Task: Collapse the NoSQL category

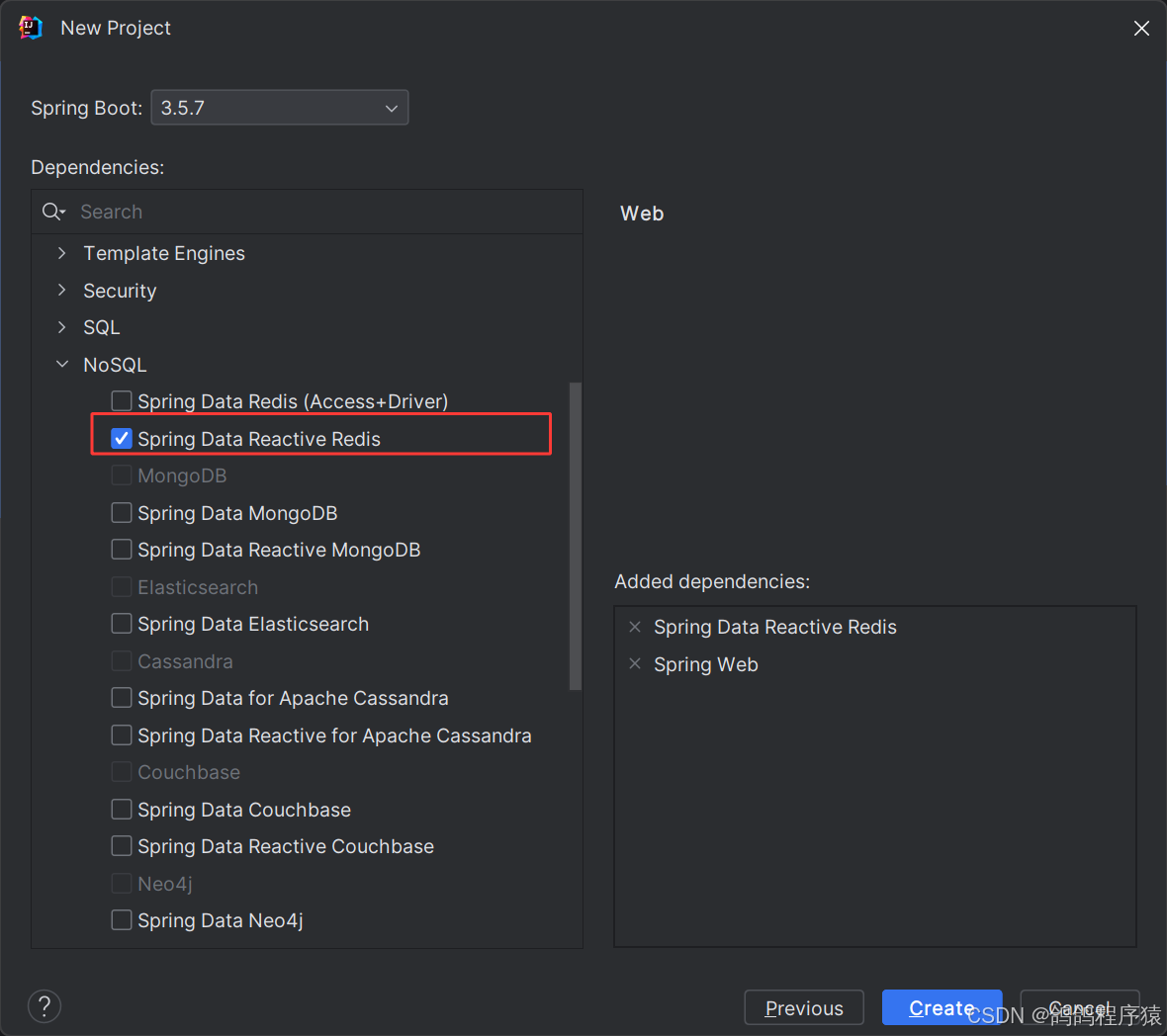Action: tap(62, 365)
